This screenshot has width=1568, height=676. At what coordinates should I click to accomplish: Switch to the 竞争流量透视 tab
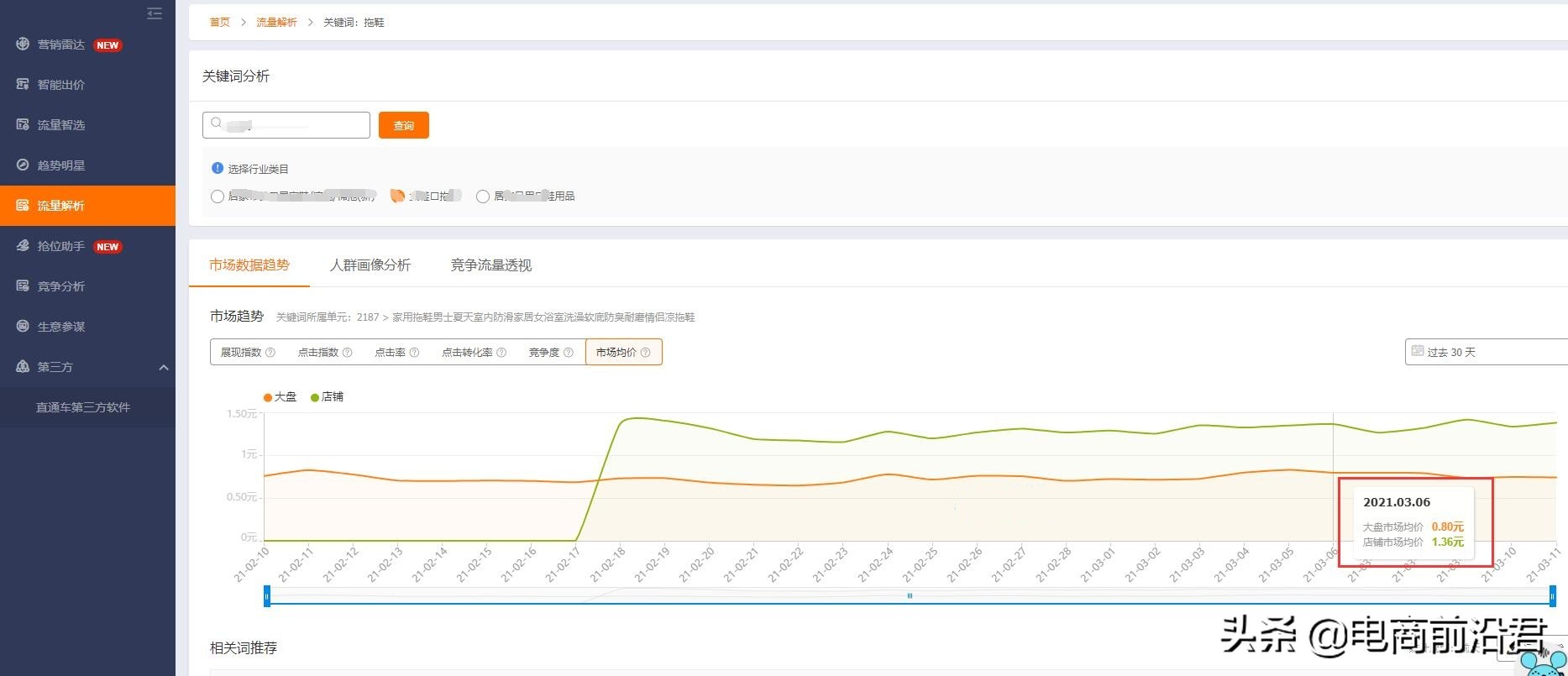point(490,265)
